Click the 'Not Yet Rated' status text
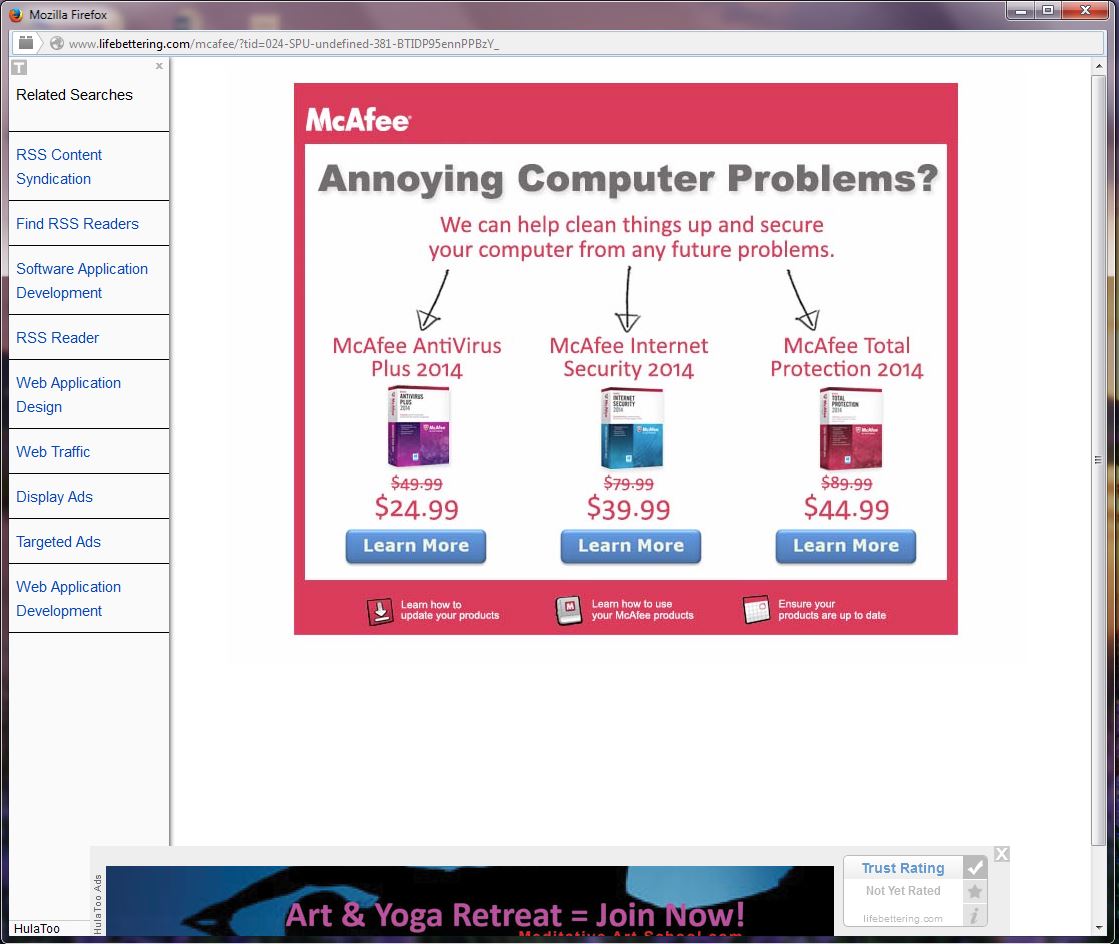 click(x=903, y=891)
